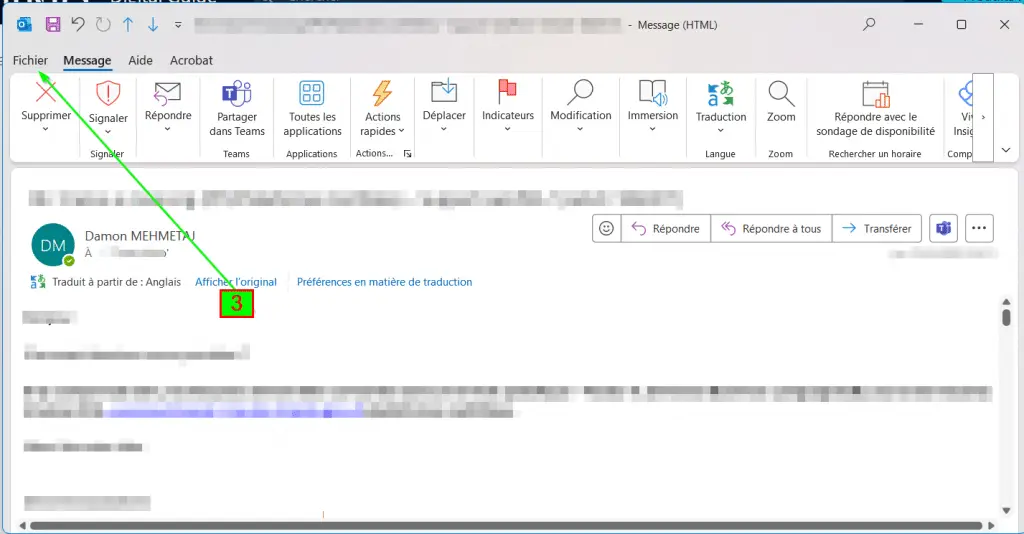Expand the Indicateurs dropdown arrow
The image size is (1024, 534).
507,129
